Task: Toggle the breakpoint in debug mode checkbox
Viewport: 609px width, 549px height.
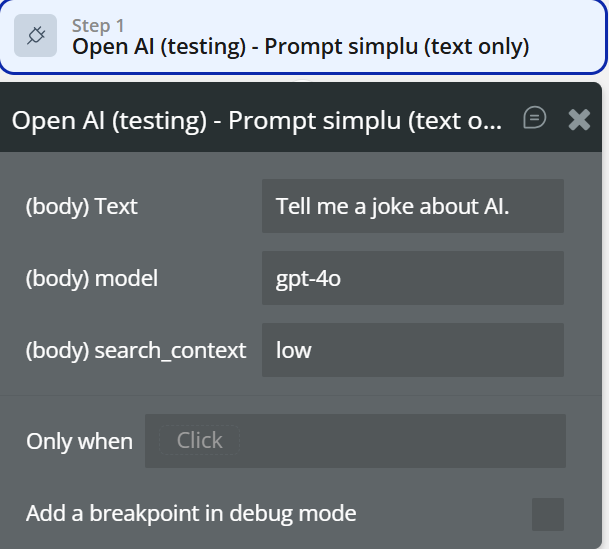Action: pyautogui.click(x=547, y=514)
